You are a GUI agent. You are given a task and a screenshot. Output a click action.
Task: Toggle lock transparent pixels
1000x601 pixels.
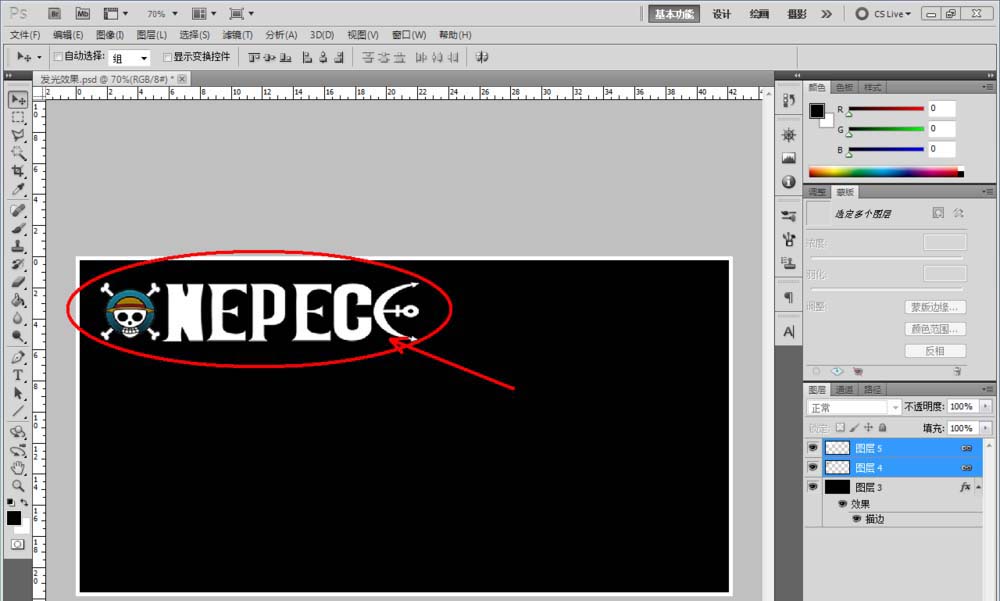[841, 427]
